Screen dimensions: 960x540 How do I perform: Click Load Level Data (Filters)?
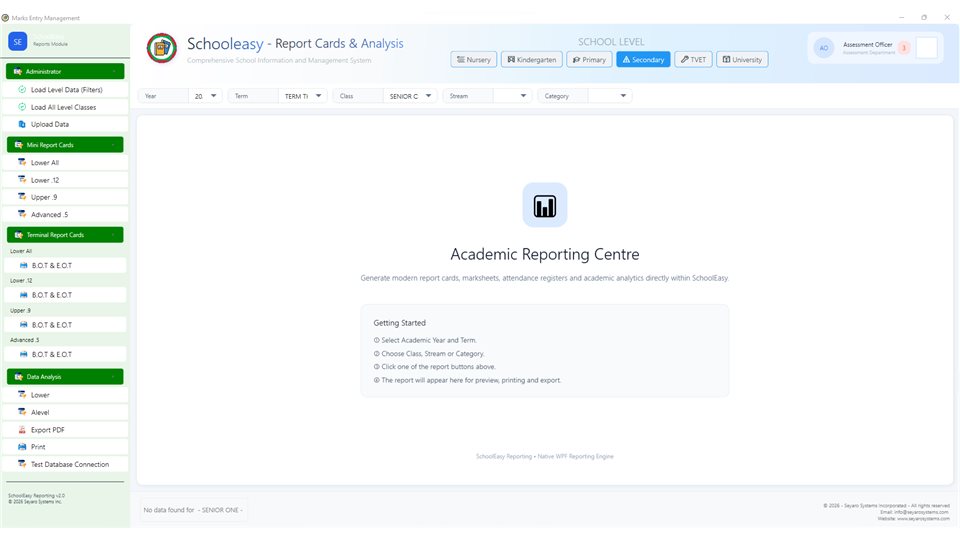tap(65, 89)
